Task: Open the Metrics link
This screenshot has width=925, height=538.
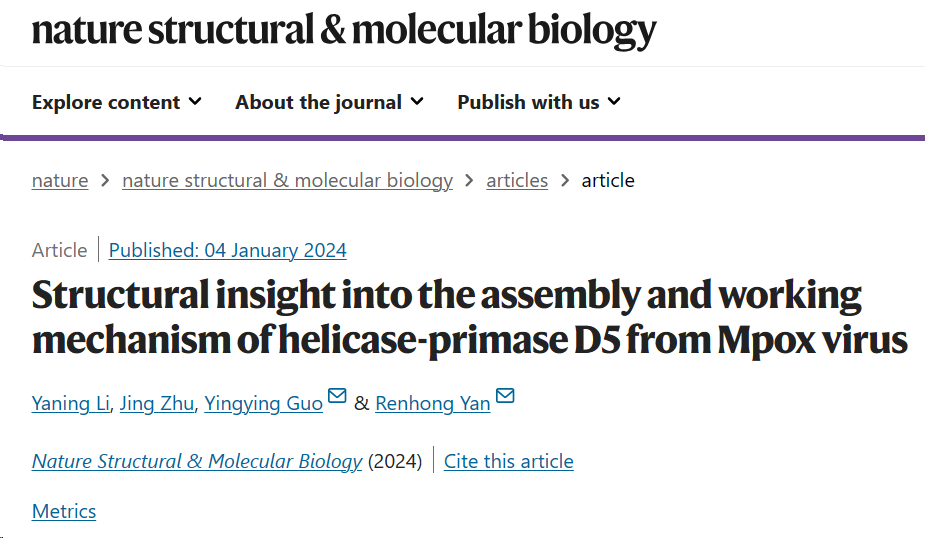Action: (64, 512)
